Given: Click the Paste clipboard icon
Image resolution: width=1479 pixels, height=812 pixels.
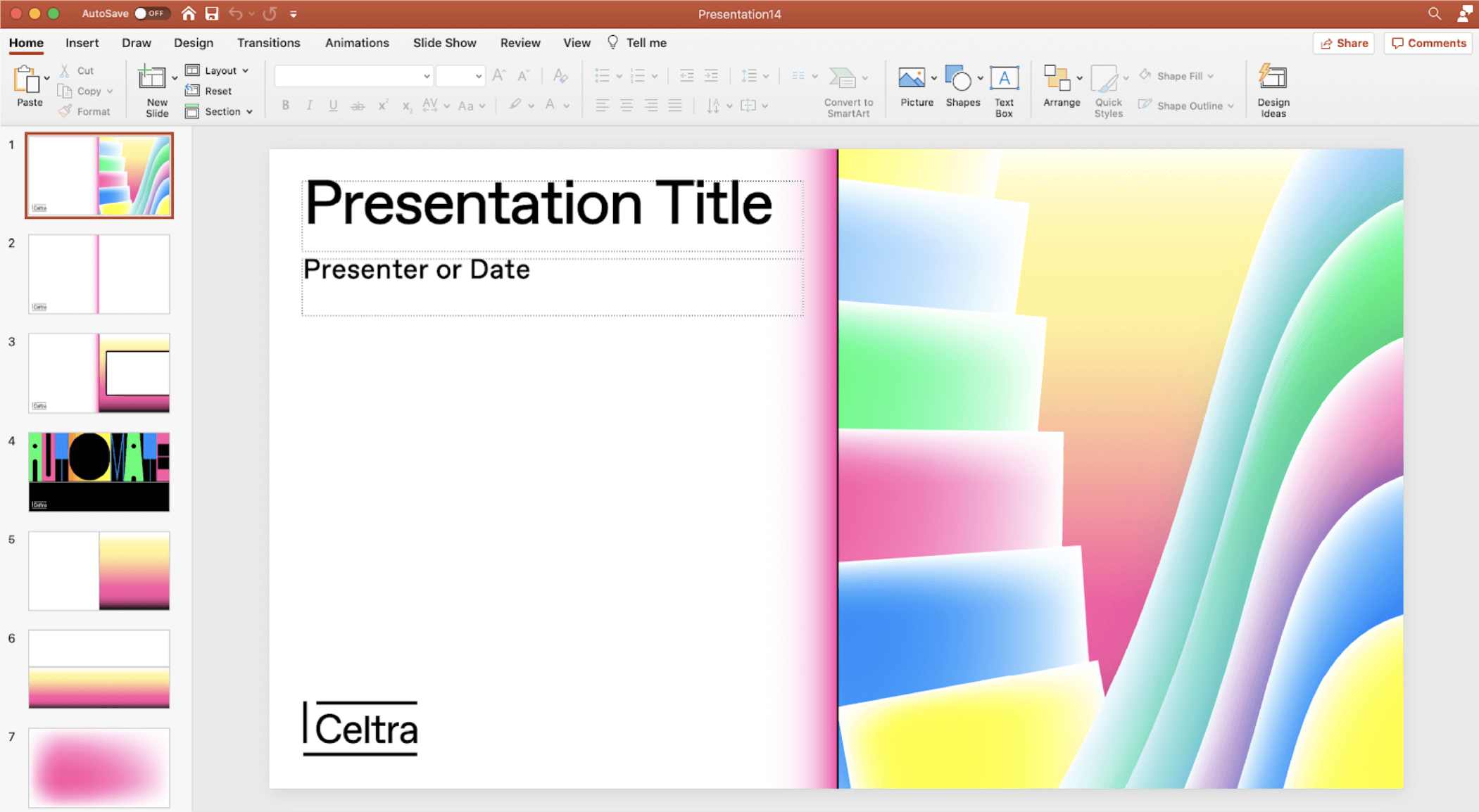Looking at the screenshot, I should click(27, 80).
